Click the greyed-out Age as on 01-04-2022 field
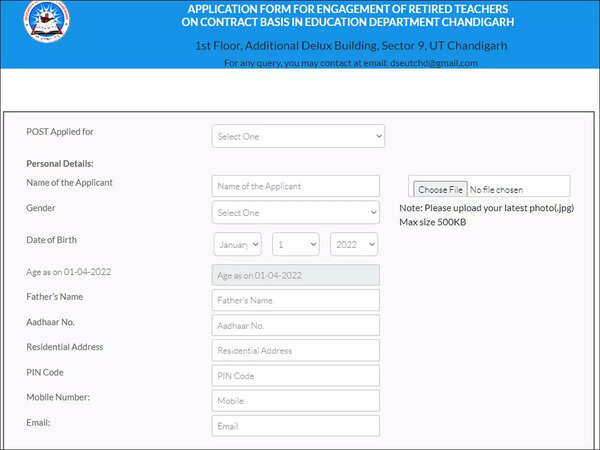 pos(295,275)
